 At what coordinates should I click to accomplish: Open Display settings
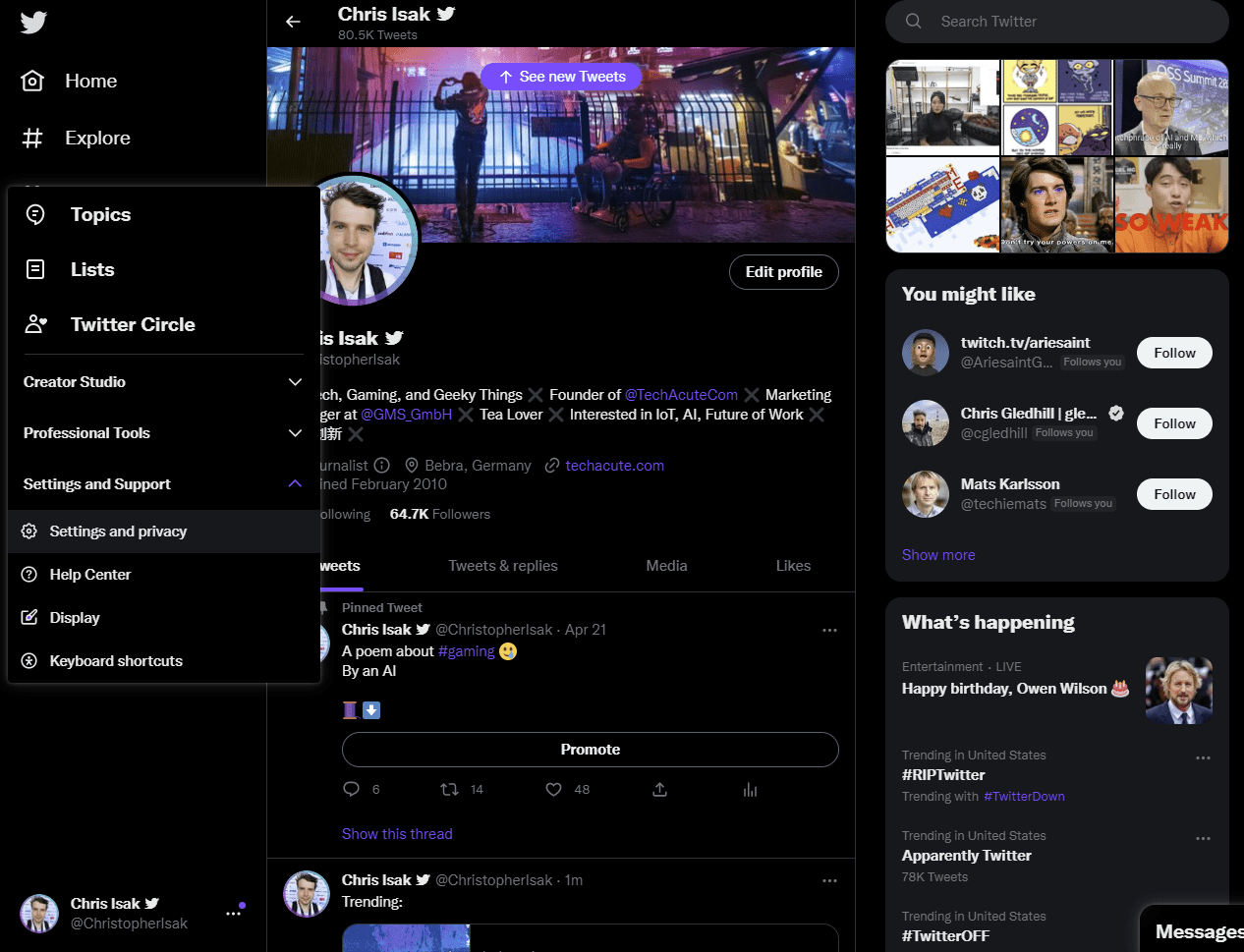point(164,618)
